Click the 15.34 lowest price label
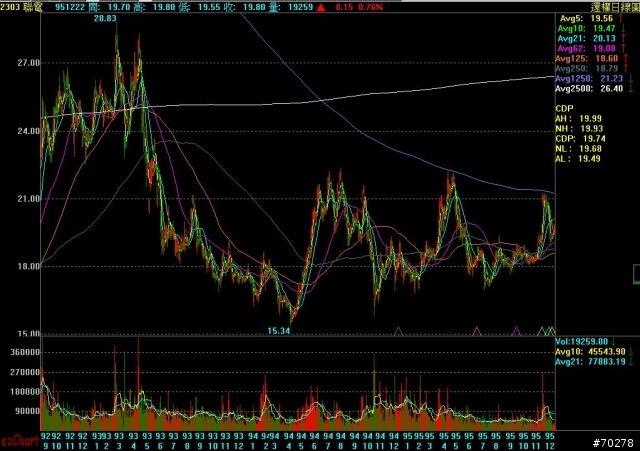 [279, 331]
